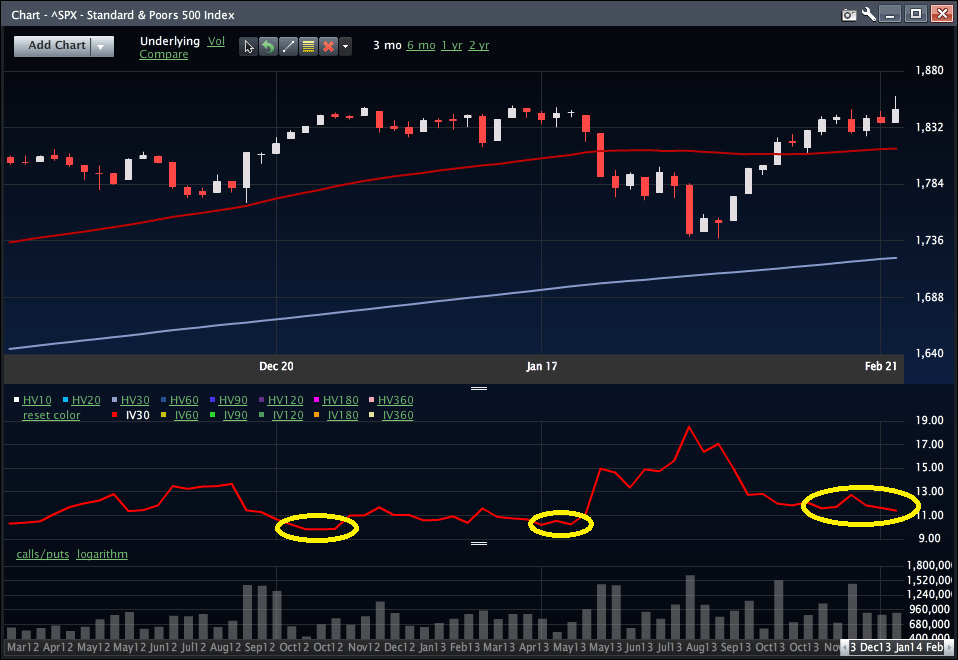This screenshot has width=958, height=660.
Task: Open the Compare link
Action: [163, 54]
